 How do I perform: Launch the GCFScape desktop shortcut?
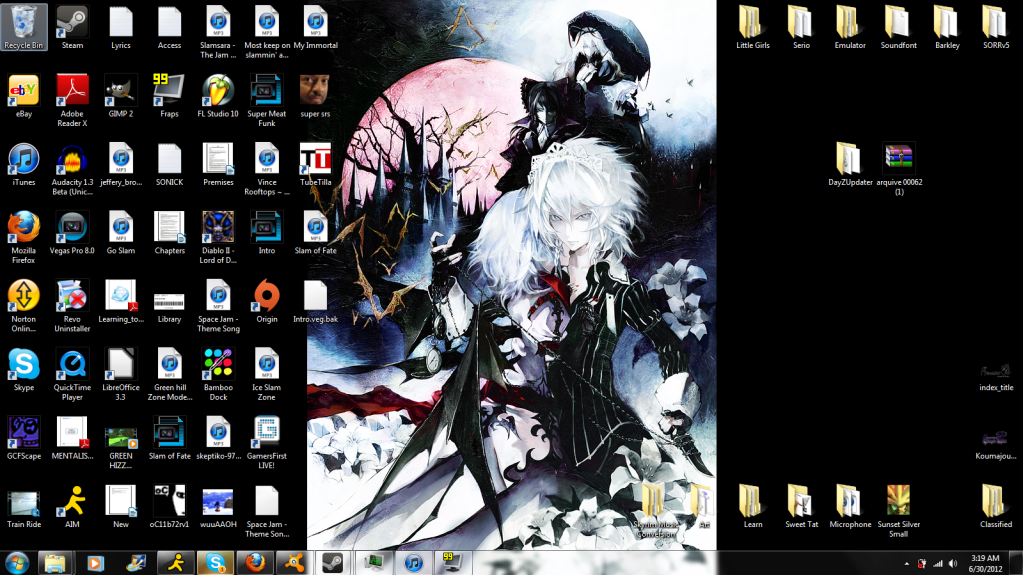tap(23, 438)
